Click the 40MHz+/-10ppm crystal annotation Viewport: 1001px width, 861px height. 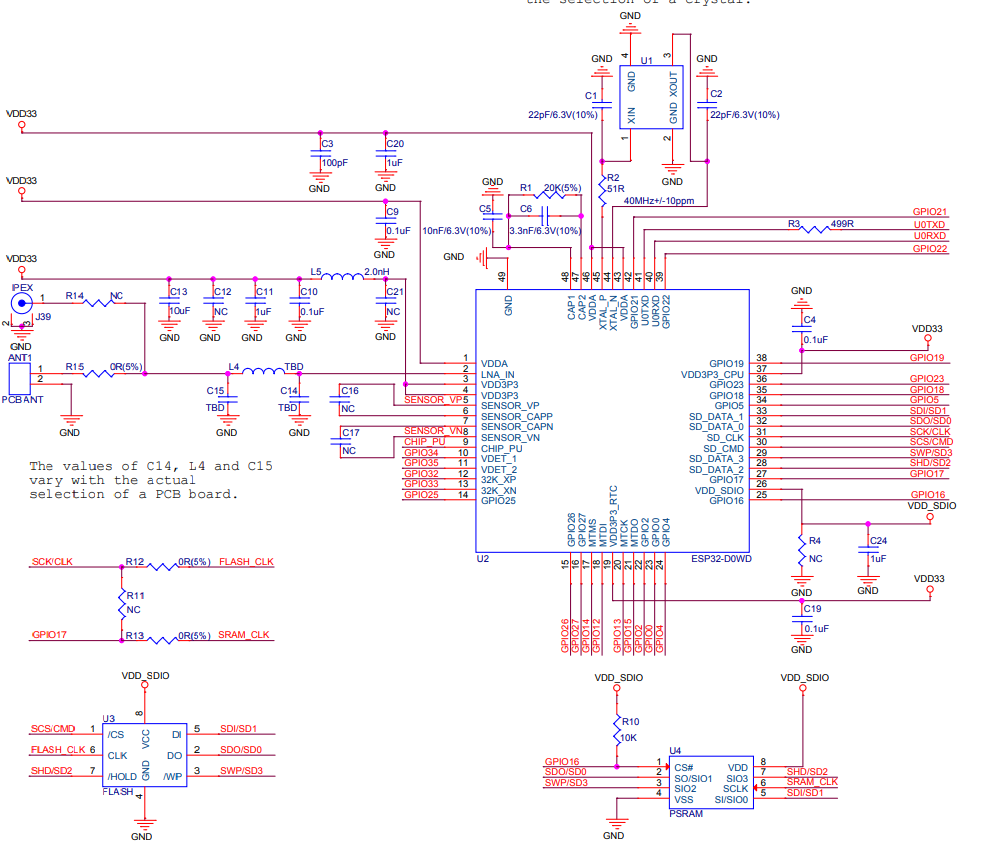[659, 201]
